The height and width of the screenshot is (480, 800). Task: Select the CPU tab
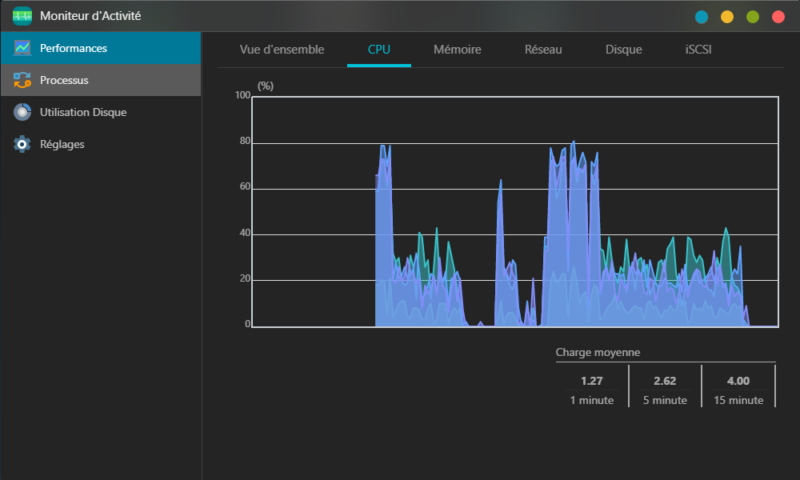(x=379, y=49)
